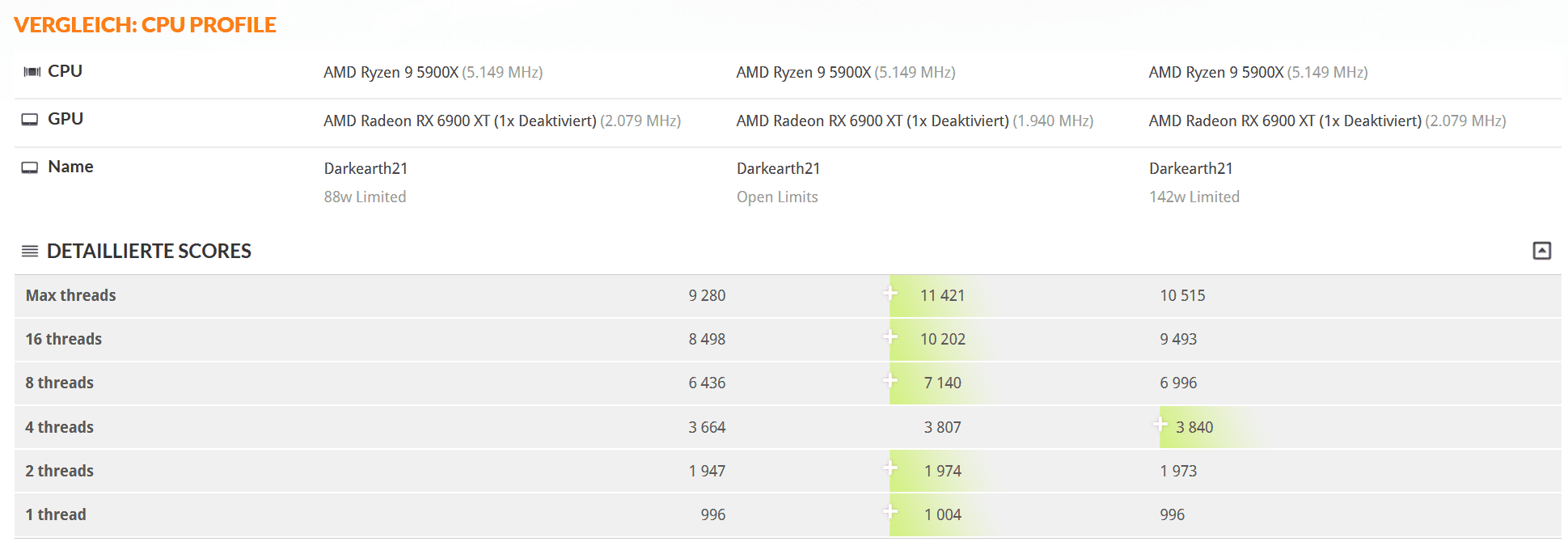Click the plus icon beside 11 421
This screenshot has width=1568, height=546.
point(890,293)
